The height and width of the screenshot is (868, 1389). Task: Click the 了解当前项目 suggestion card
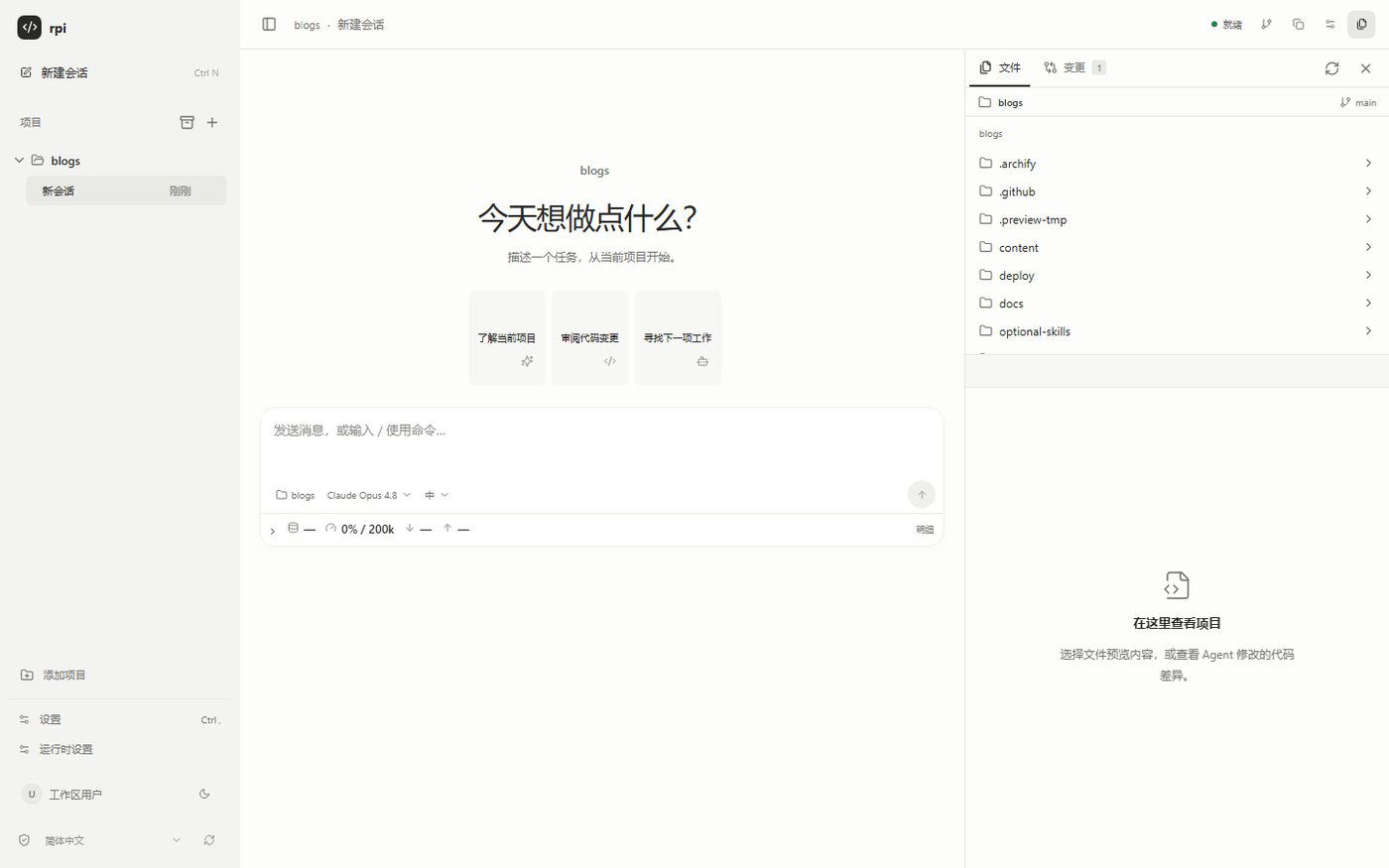click(507, 337)
